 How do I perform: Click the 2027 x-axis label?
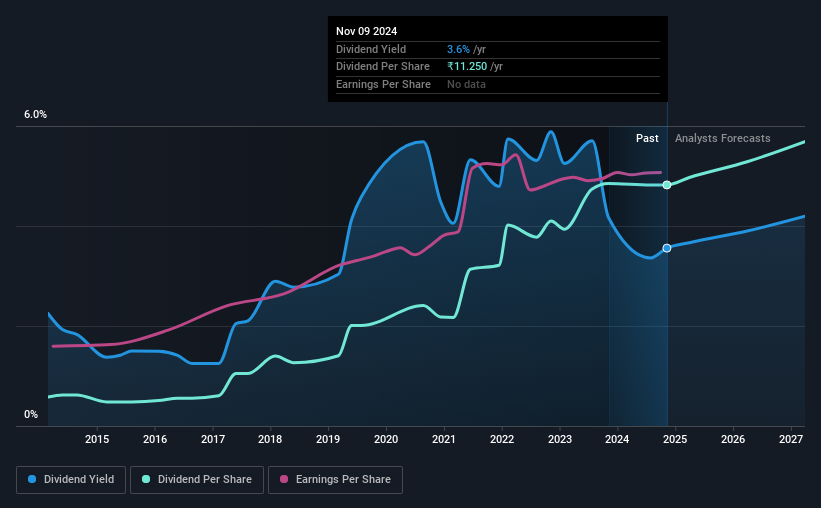tap(791, 439)
